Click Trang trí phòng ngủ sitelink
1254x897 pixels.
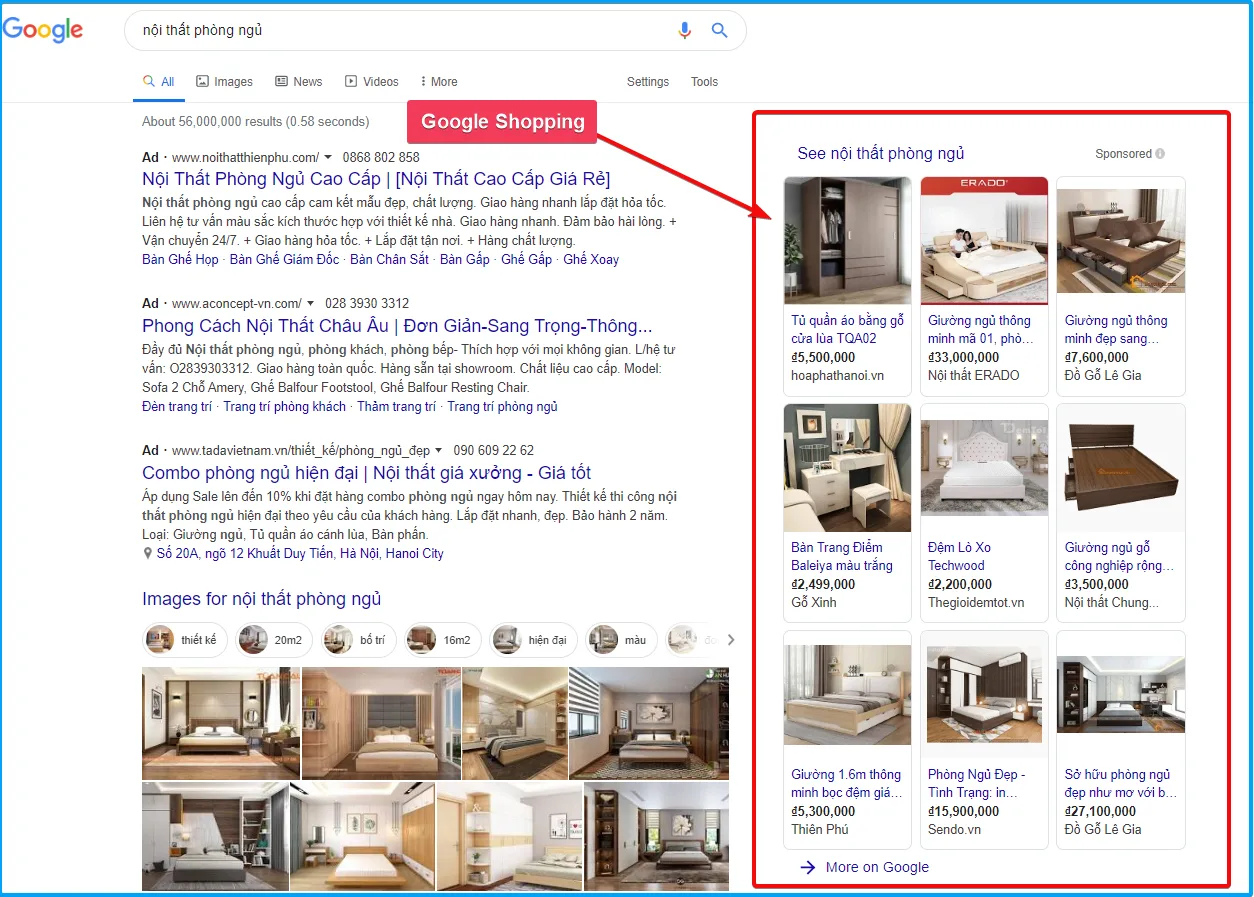502,407
